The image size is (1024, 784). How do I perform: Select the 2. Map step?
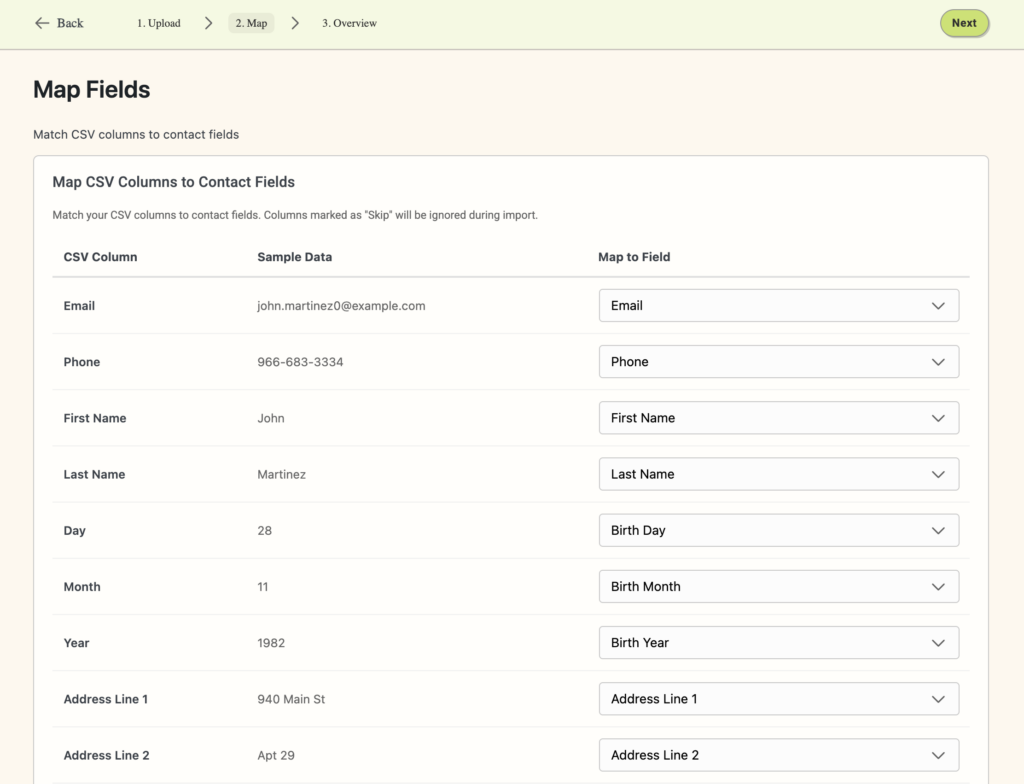tap(251, 23)
